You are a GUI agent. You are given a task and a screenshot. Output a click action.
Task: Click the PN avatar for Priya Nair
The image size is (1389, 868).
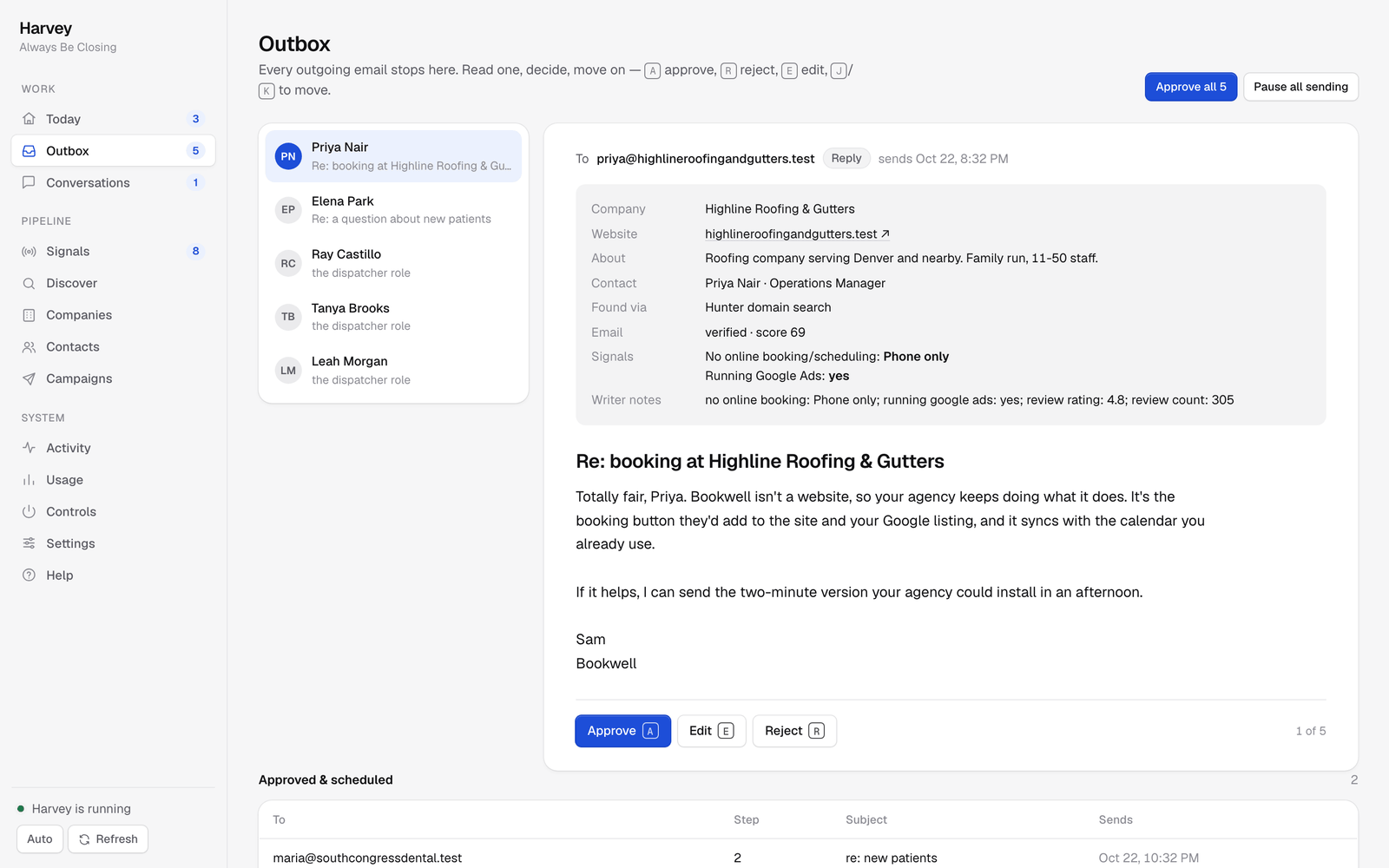[288, 156]
